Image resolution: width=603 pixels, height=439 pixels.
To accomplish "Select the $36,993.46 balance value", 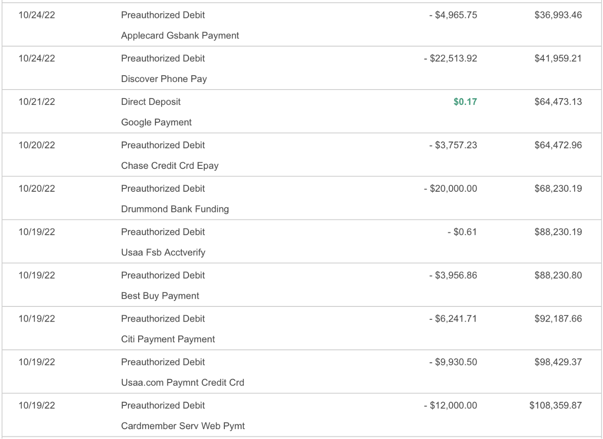I will click(x=558, y=15).
